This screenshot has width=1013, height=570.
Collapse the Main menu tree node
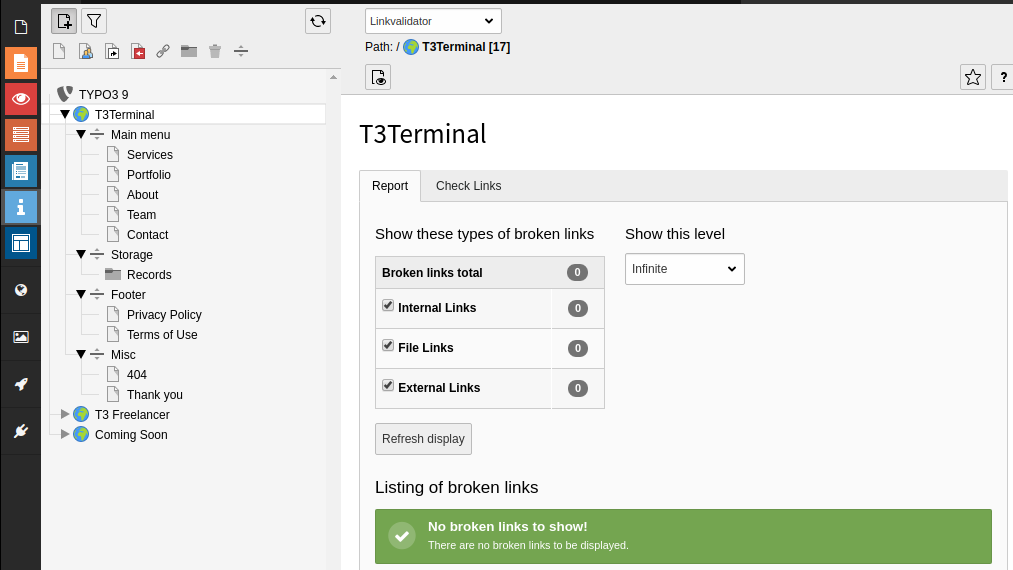tap(81, 134)
